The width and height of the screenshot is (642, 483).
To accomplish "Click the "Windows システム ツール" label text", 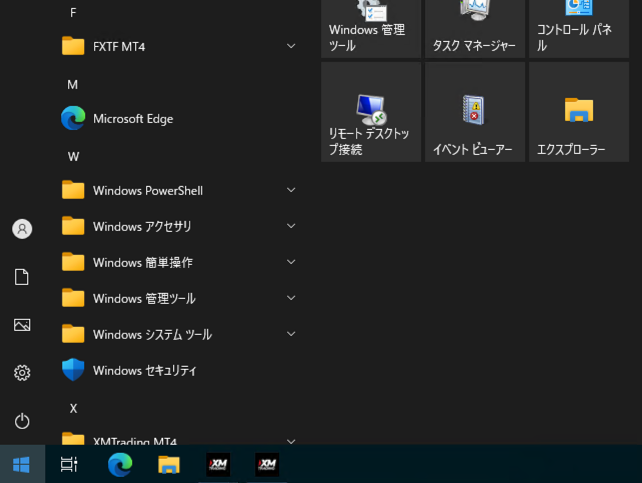I will (152, 335).
